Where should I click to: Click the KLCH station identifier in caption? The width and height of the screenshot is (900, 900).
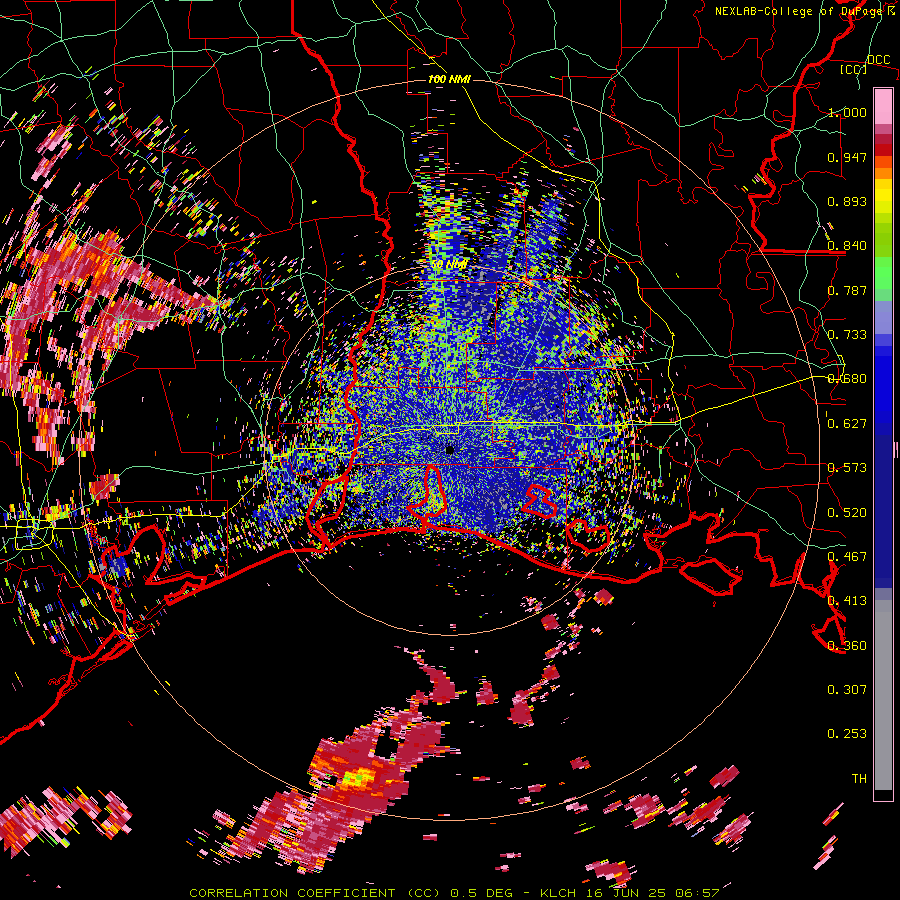coord(558,893)
